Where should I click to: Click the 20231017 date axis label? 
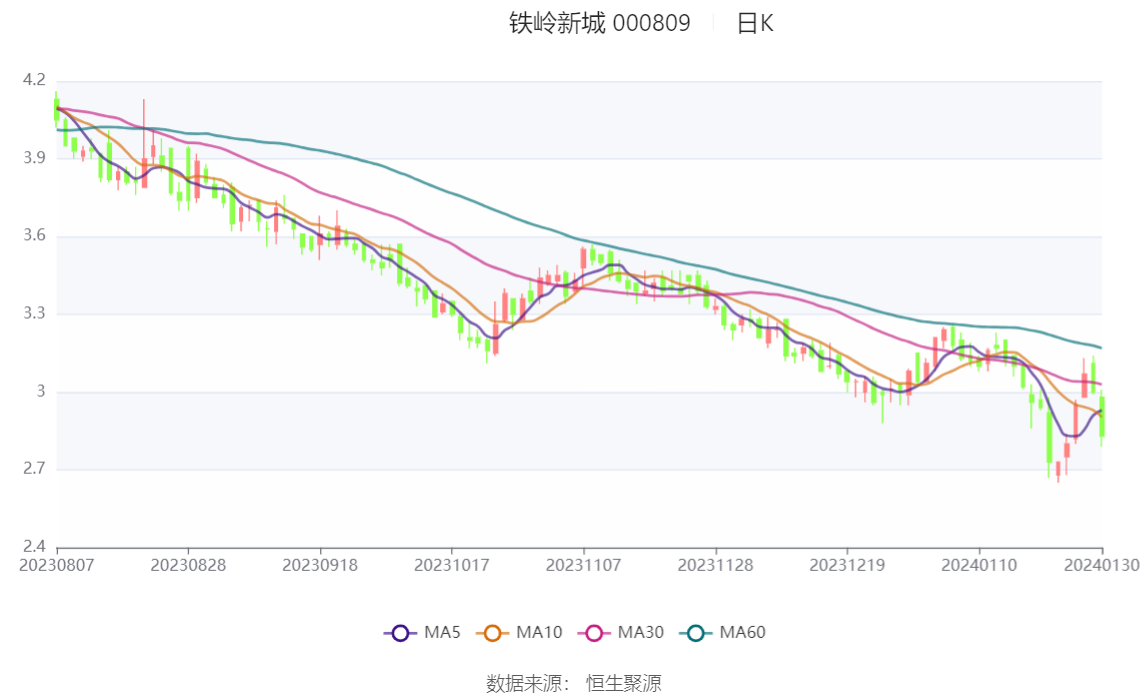click(452, 566)
